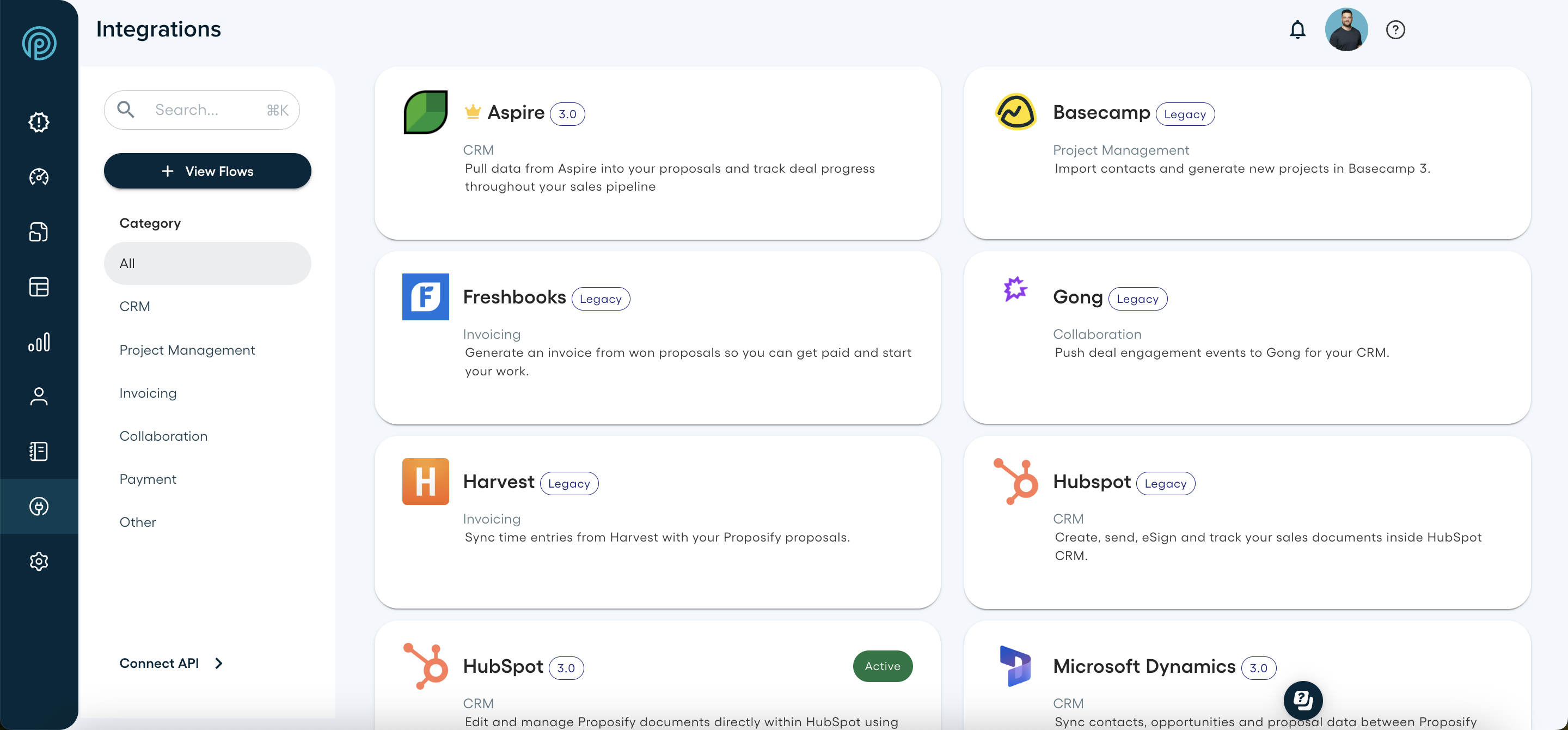Click the Microsoft Dynamics logo

point(1015,666)
